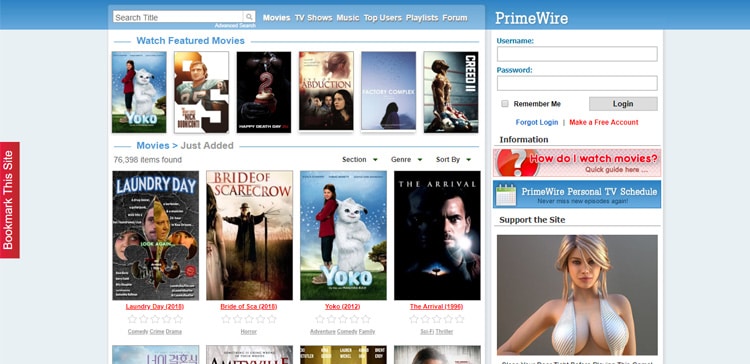Go to the TV Shows menu
This screenshot has height=364, width=750.
point(313,18)
